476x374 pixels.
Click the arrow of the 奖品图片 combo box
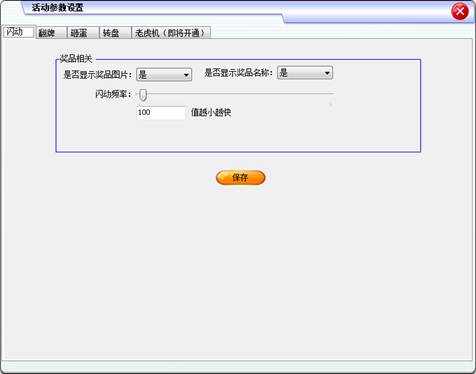(x=186, y=75)
